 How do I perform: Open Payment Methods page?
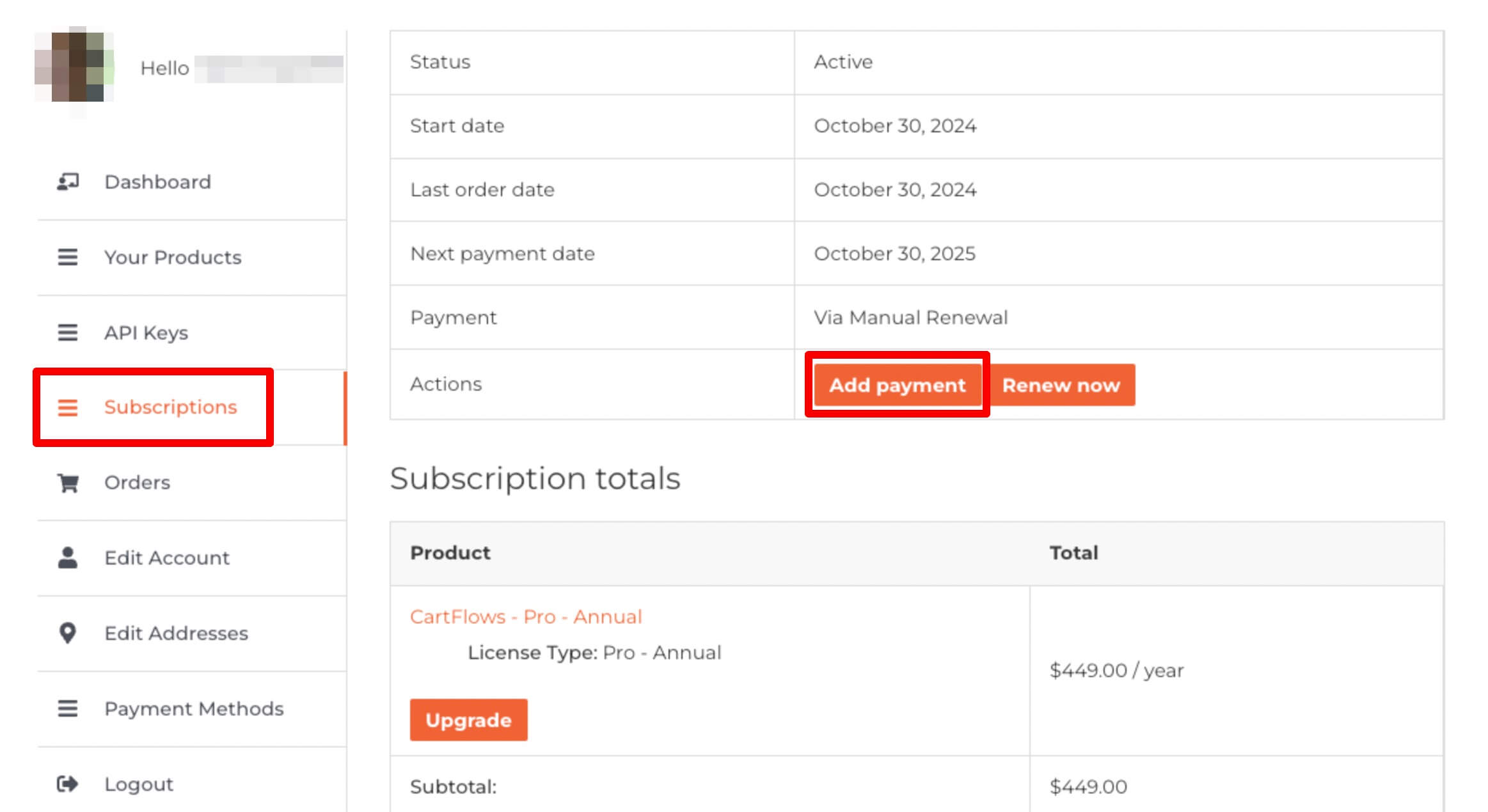(x=194, y=708)
